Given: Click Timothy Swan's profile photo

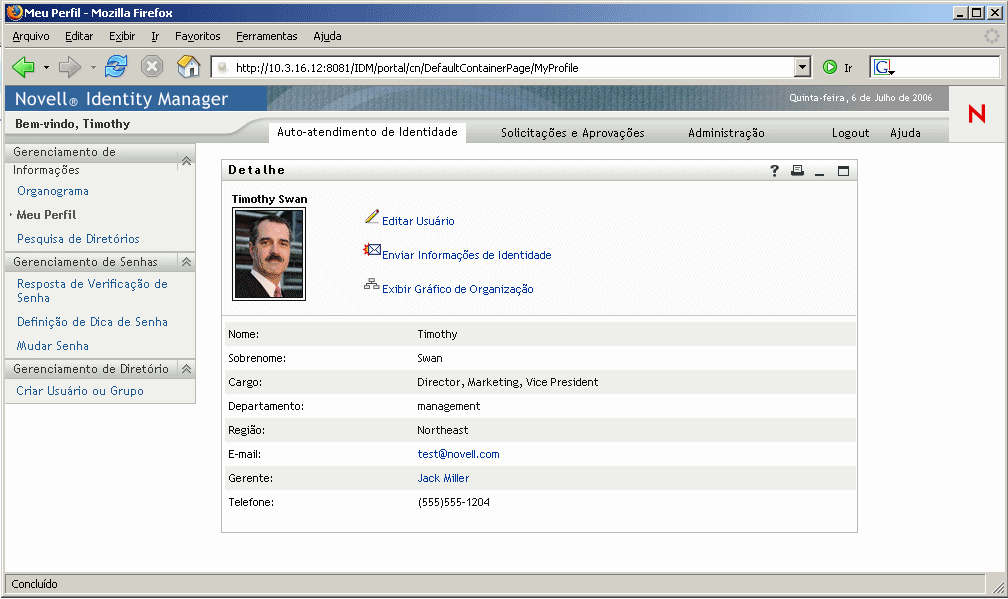Looking at the screenshot, I should (268, 254).
